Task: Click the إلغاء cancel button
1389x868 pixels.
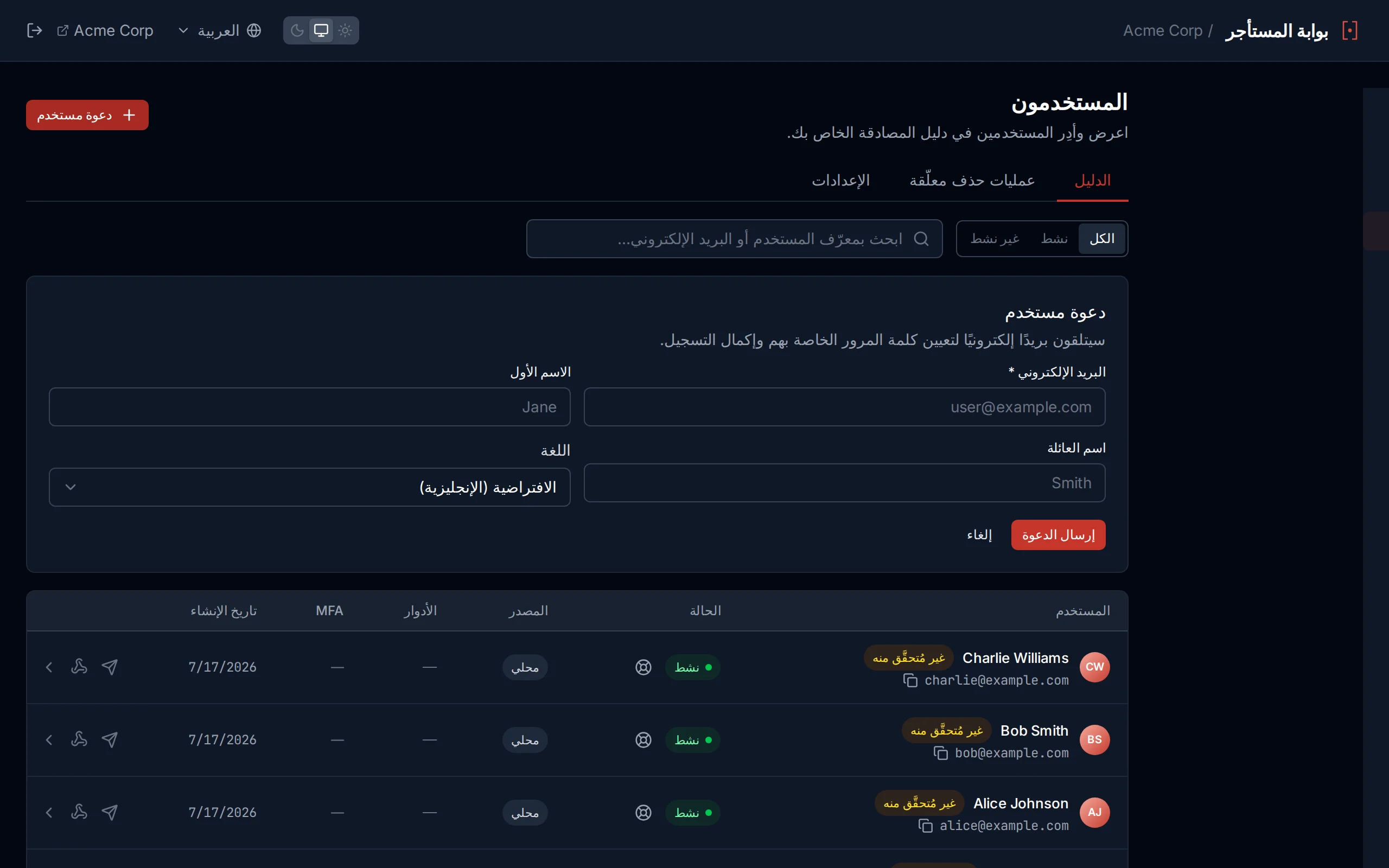Action: 979,534
